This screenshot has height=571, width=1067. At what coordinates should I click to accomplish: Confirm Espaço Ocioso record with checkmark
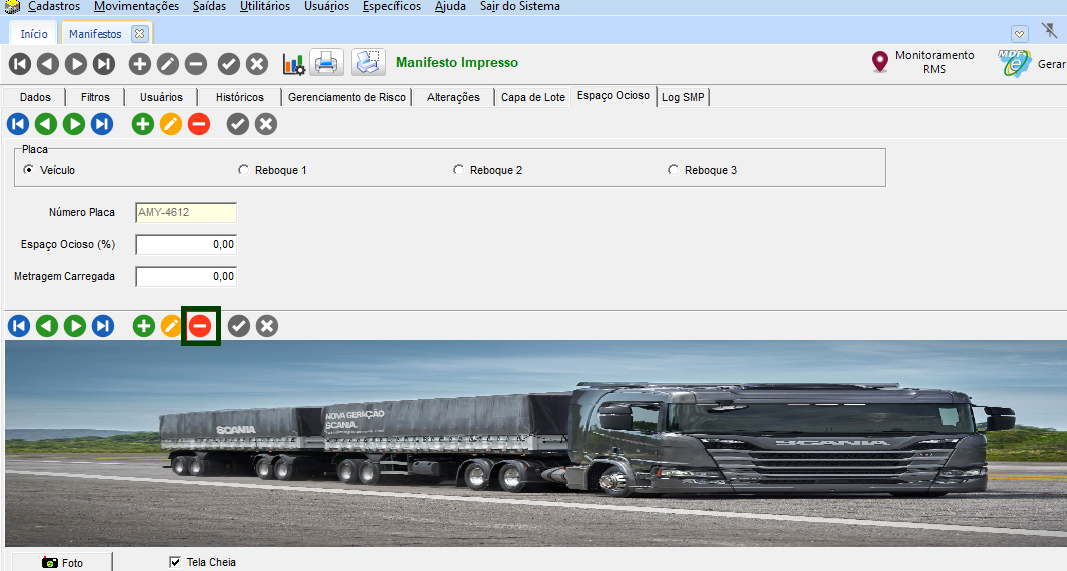(x=237, y=124)
